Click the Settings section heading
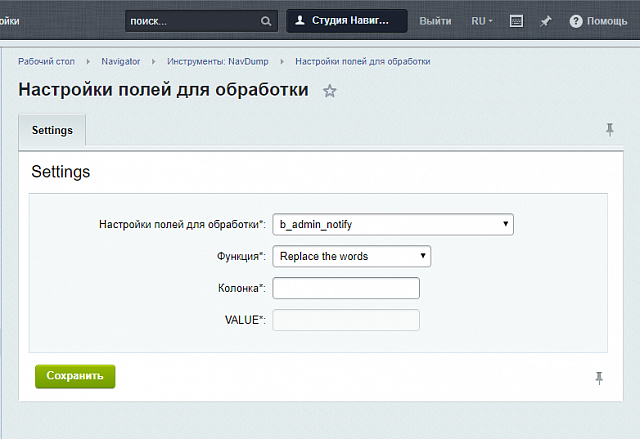 [x=61, y=172]
